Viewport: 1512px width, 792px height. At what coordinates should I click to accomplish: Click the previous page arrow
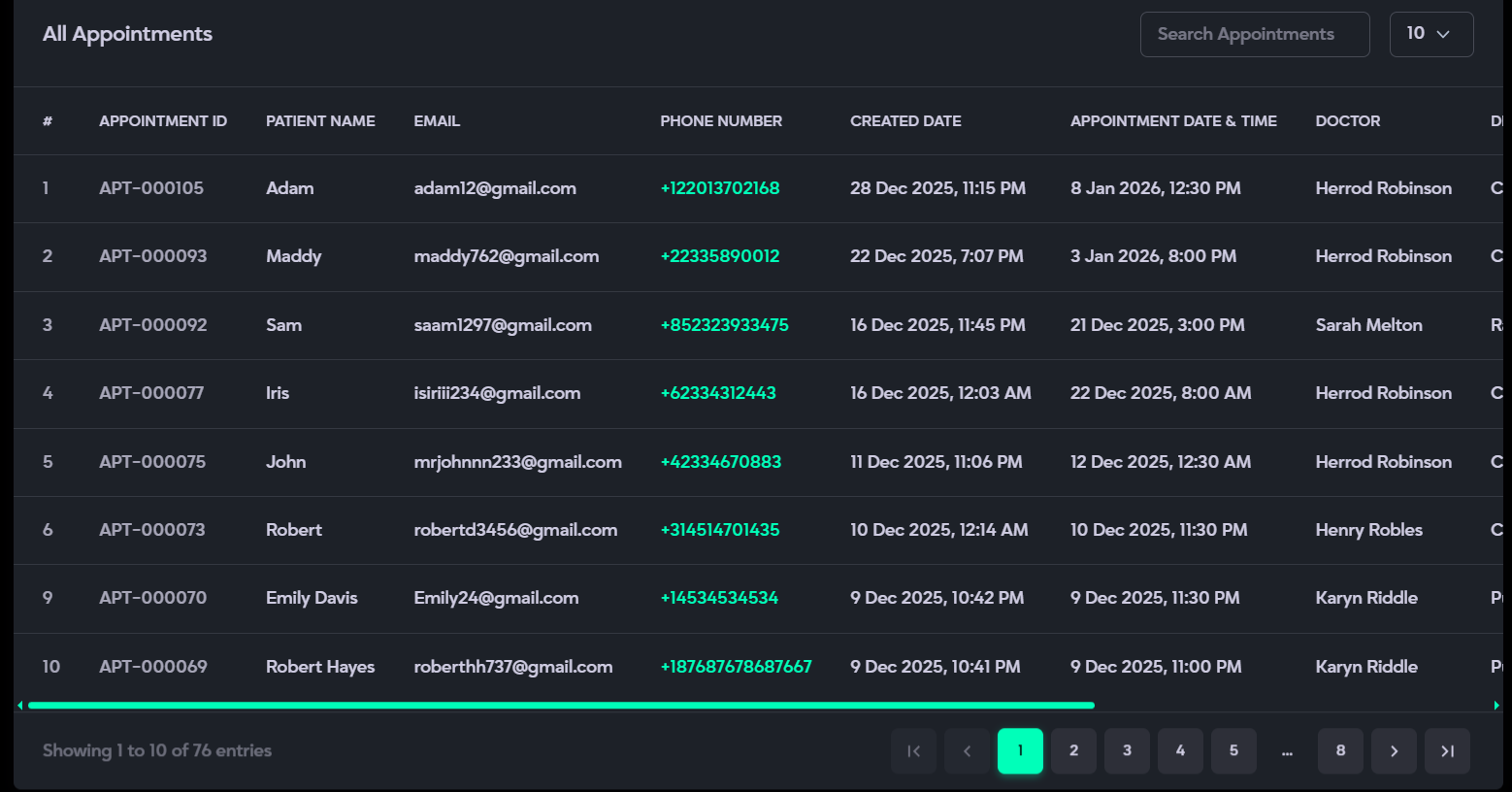[967, 751]
